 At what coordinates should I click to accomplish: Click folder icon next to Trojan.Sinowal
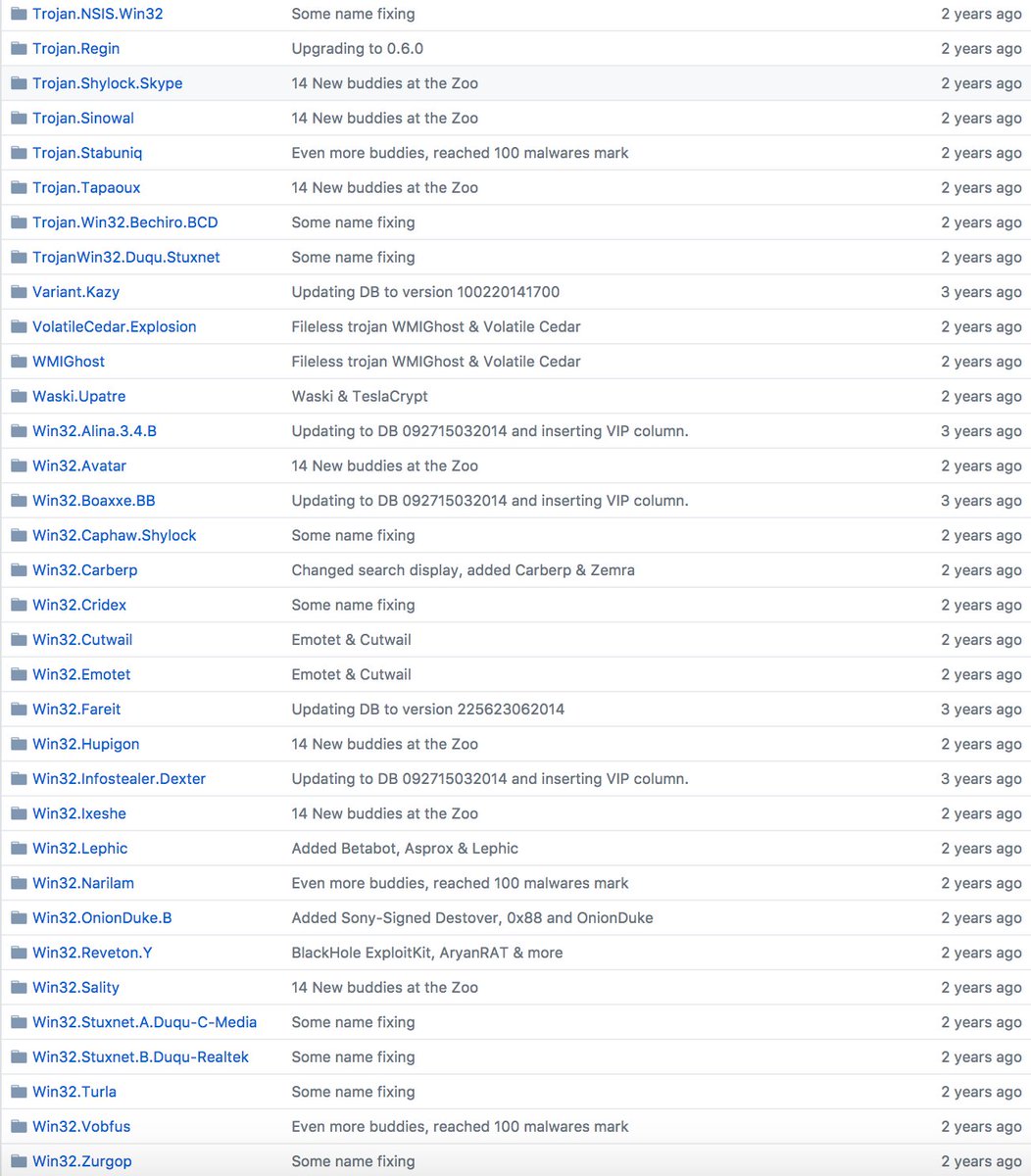(x=19, y=118)
